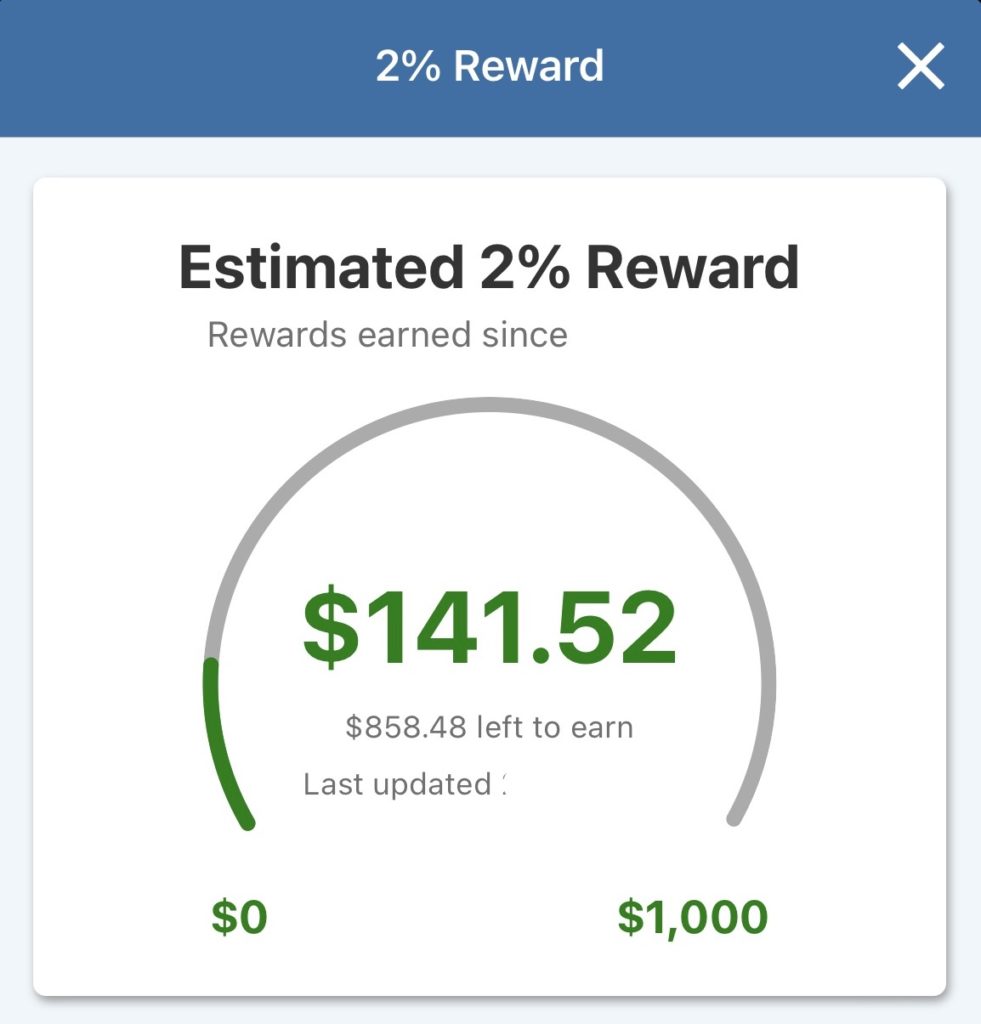
Task: Tap the green gauge start point above $0
Action: (x=248, y=823)
